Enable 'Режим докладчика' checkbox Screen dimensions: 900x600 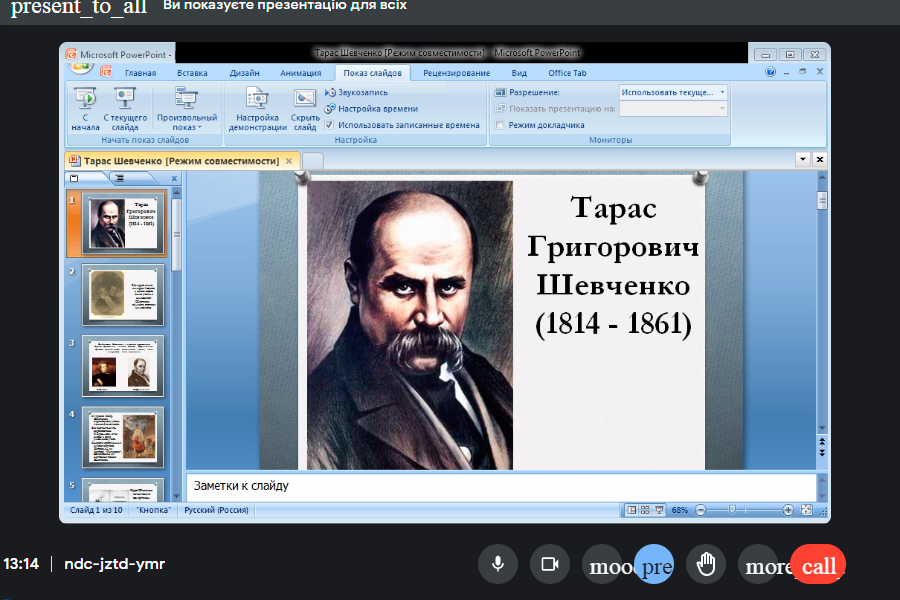point(500,125)
